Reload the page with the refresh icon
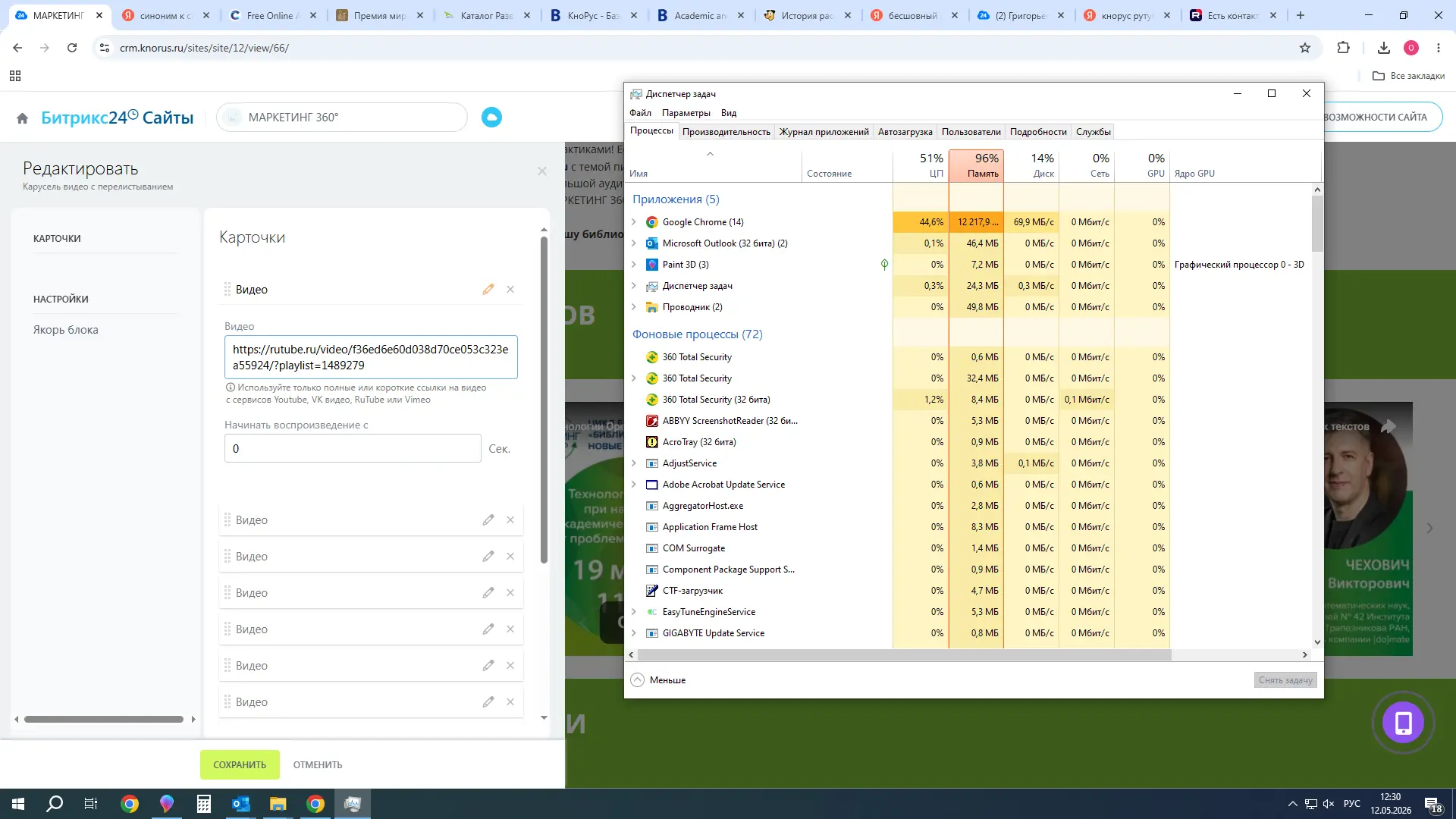 [x=72, y=48]
